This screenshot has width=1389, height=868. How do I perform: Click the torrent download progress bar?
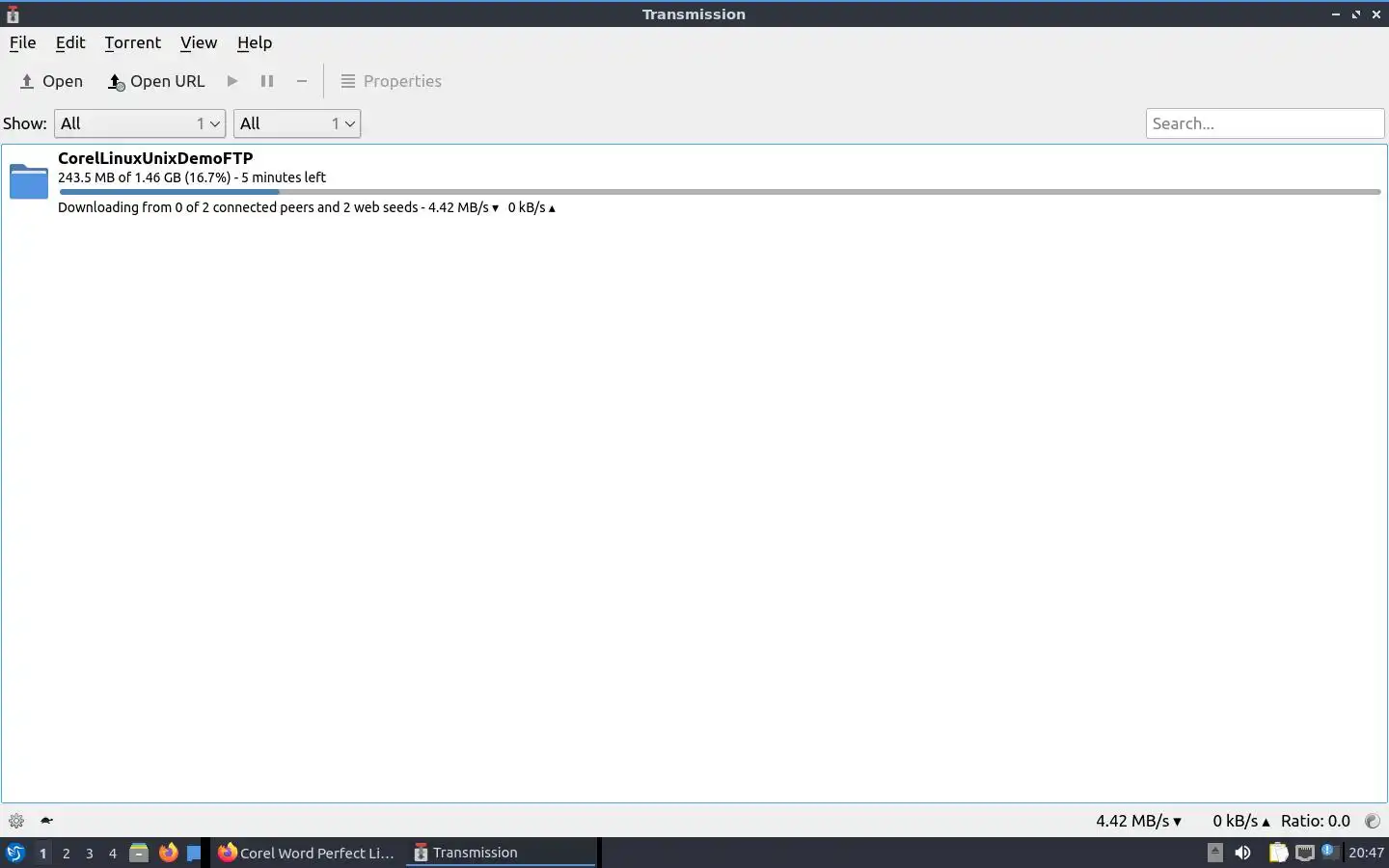click(x=720, y=192)
